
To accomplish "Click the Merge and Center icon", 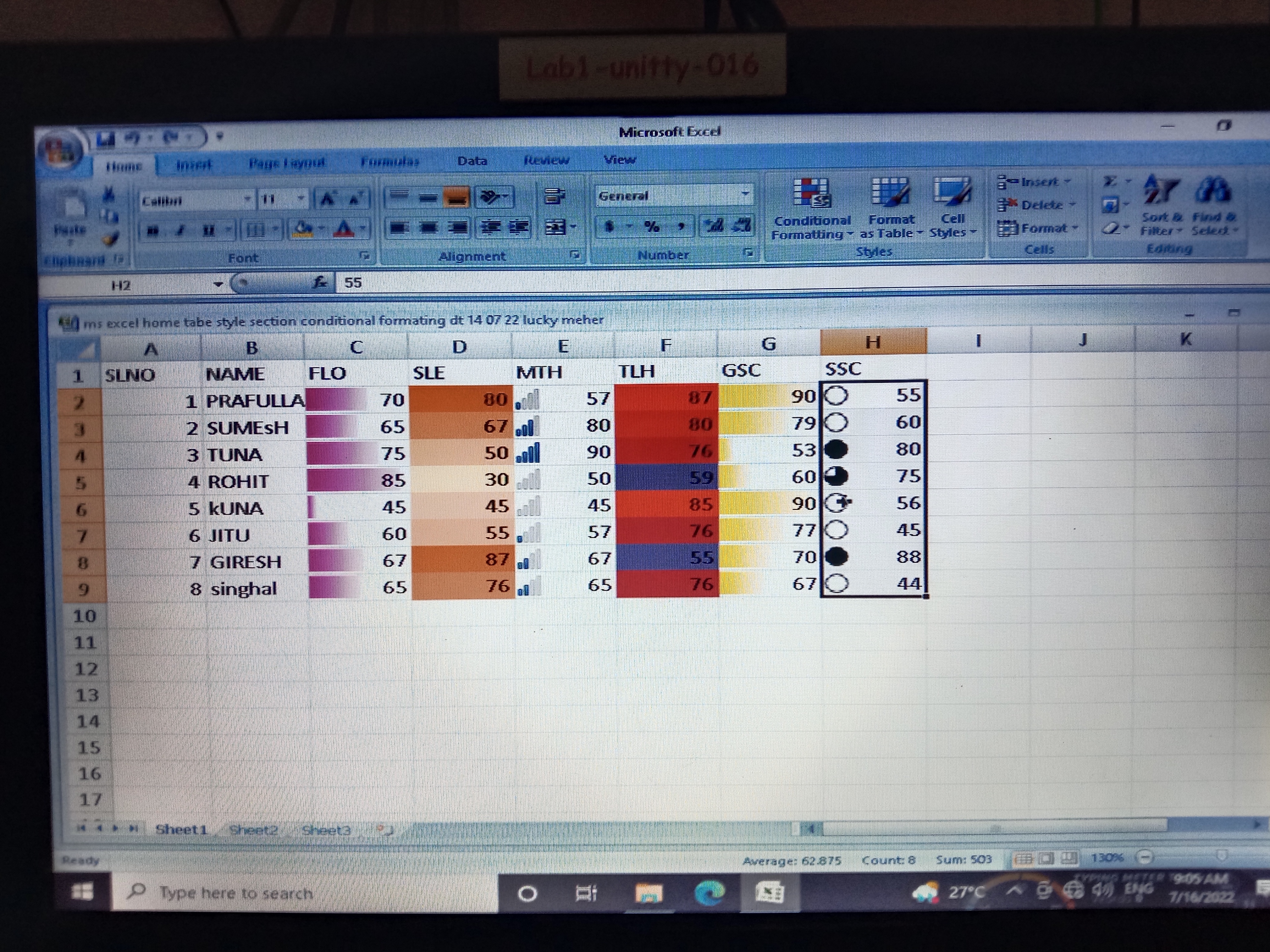I will click(556, 227).
